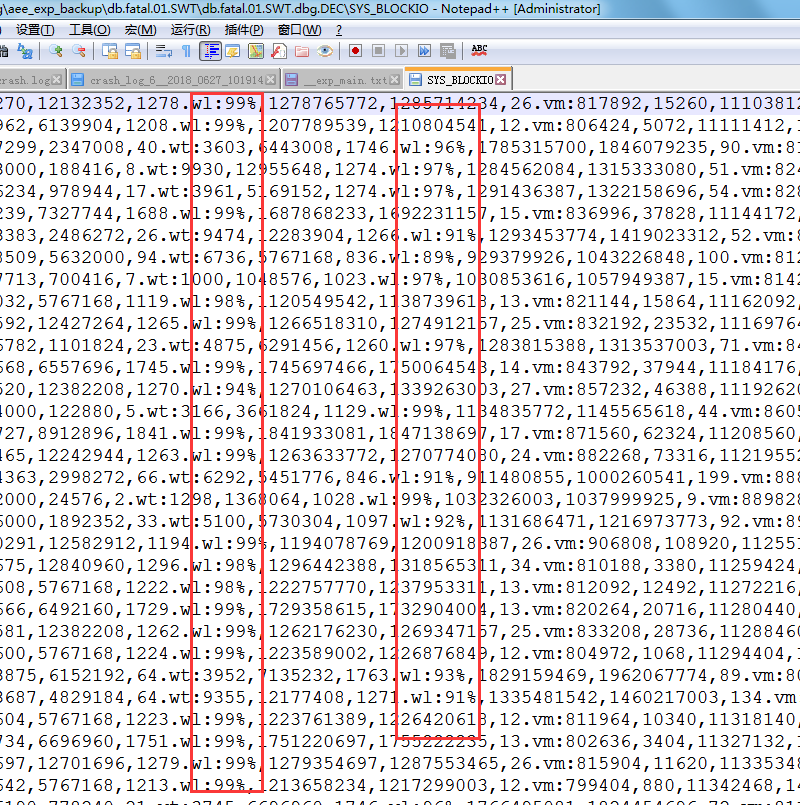The height and width of the screenshot is (805, 800).
Task: Click the number 1729358615 in the editor
Action: click(313, 610)
